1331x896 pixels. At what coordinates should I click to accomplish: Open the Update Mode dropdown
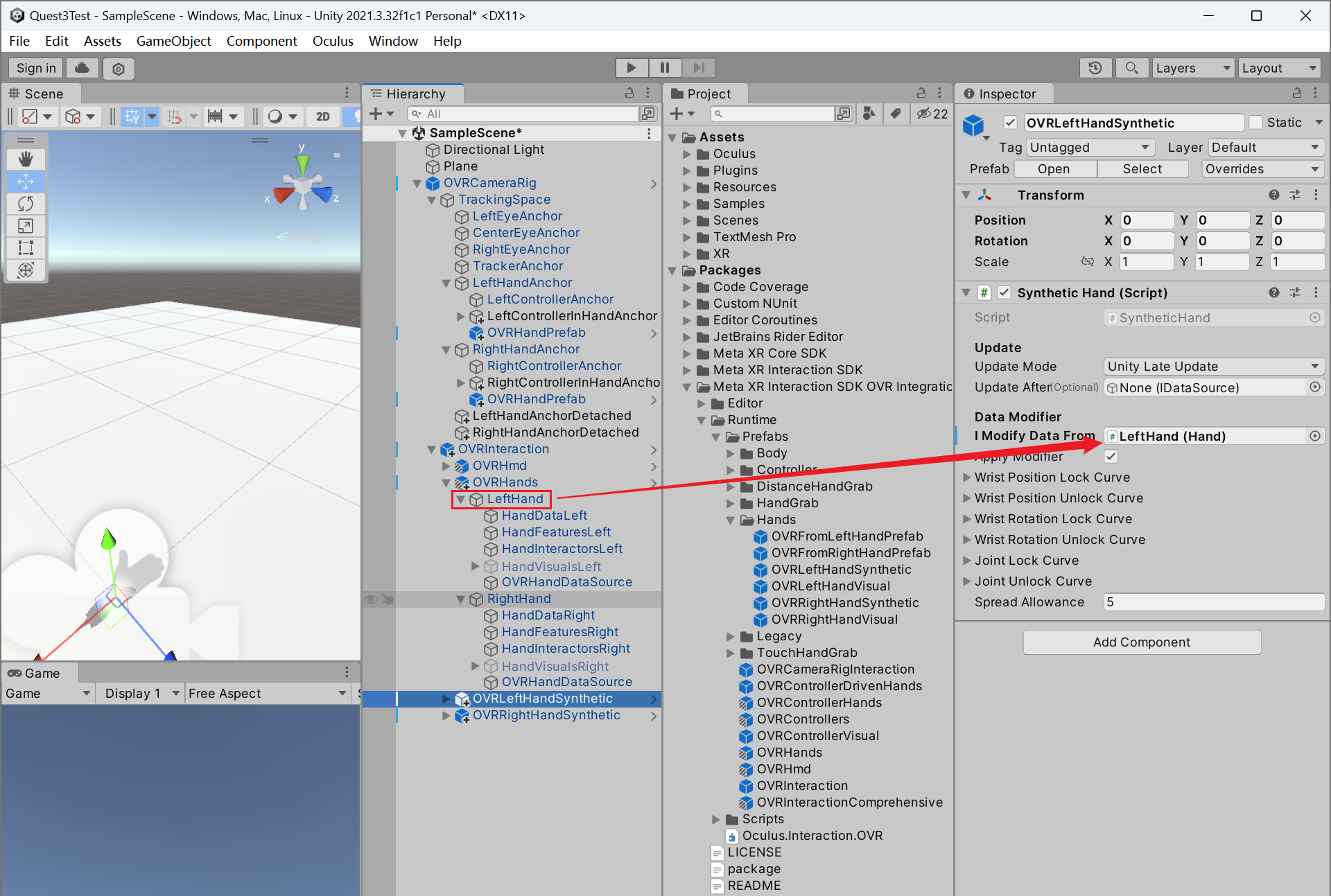(1213, 367)
